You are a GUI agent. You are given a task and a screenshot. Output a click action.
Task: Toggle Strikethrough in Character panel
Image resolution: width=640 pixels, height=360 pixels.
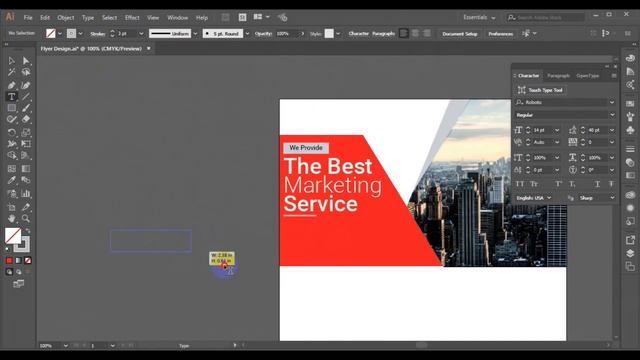pyautogui.click(x=611, y=184)
